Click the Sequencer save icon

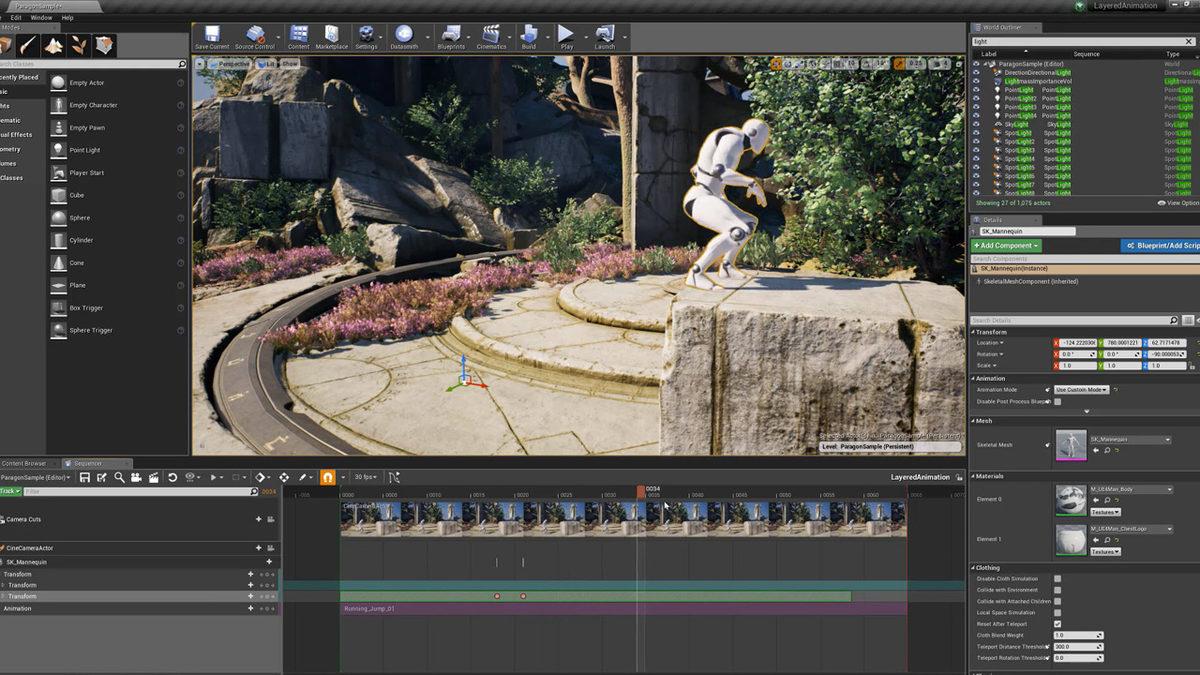(85, 478)
